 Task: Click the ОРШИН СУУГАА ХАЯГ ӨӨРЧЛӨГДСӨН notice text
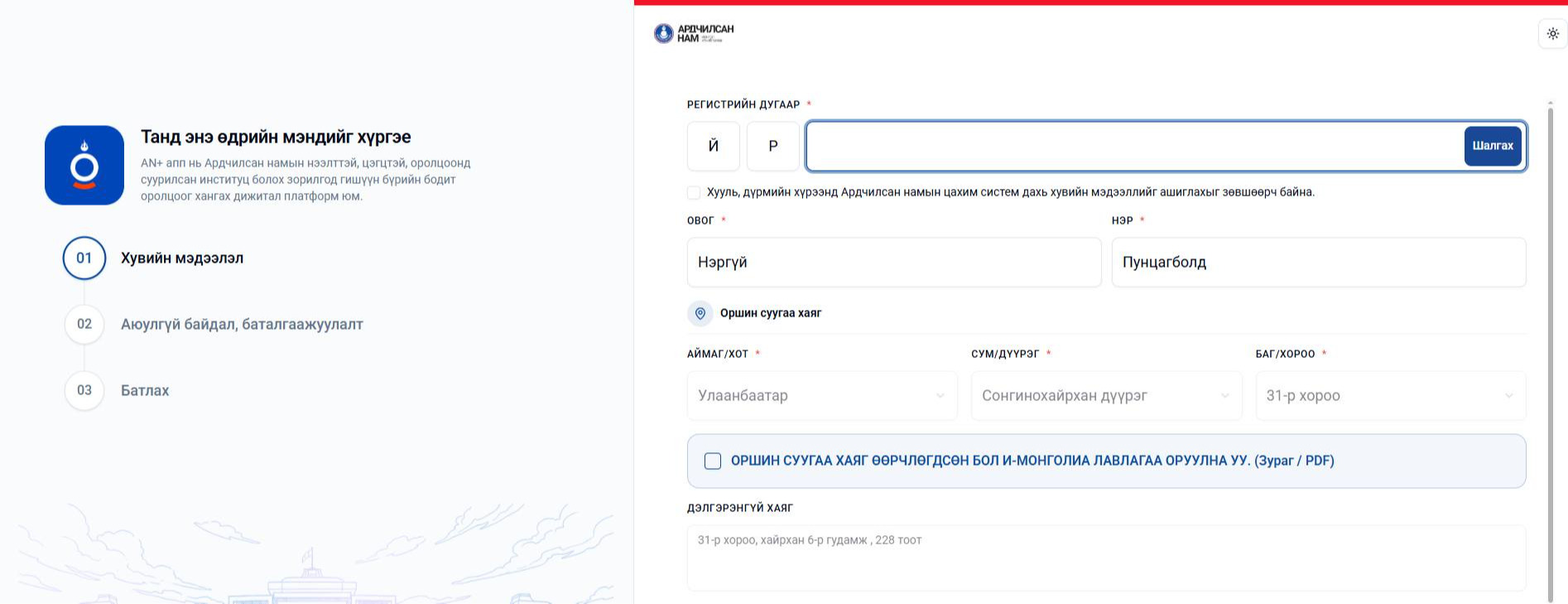click(x=1032, y=461)
